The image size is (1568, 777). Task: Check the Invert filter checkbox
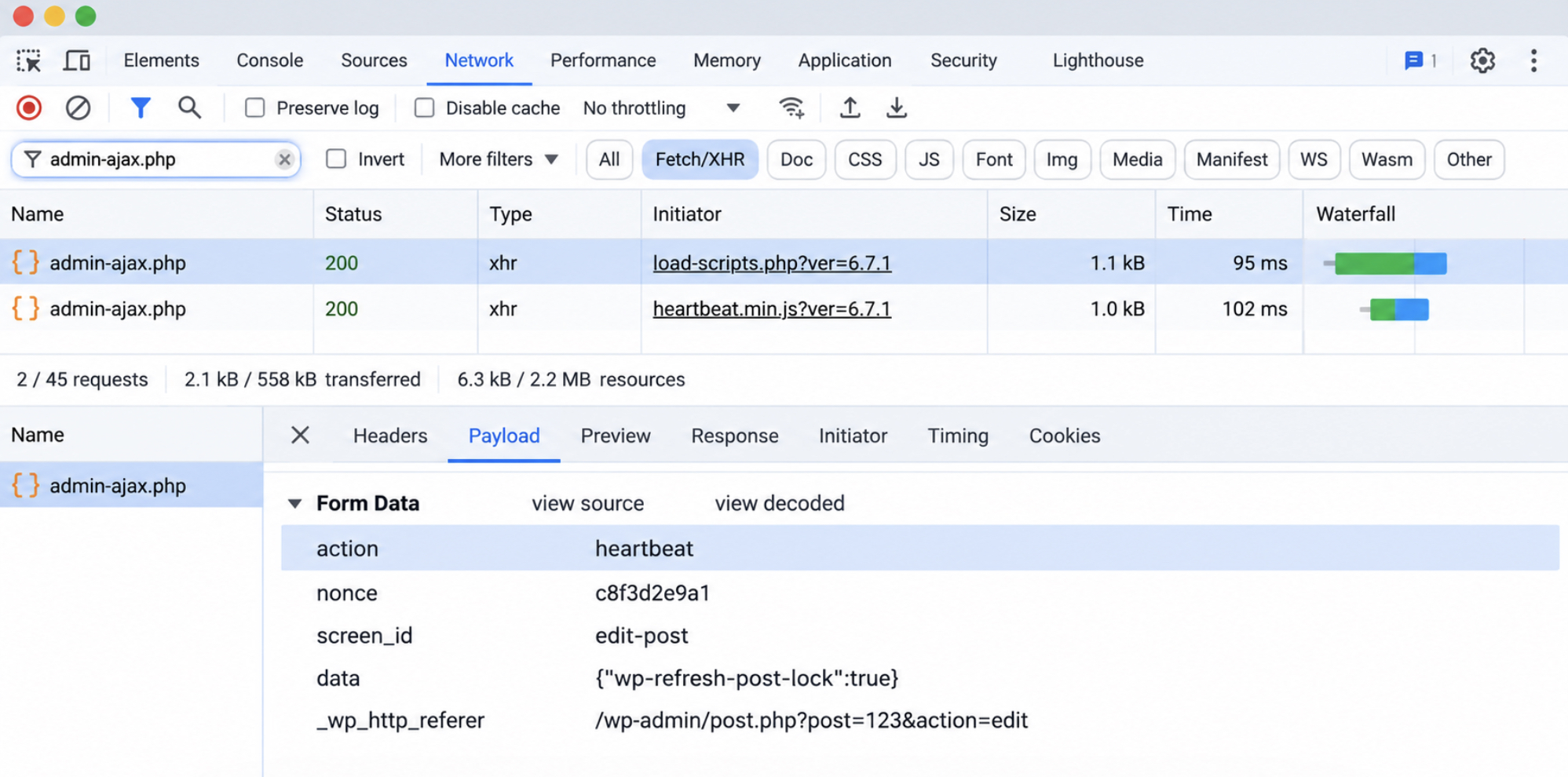click(336, 159)
